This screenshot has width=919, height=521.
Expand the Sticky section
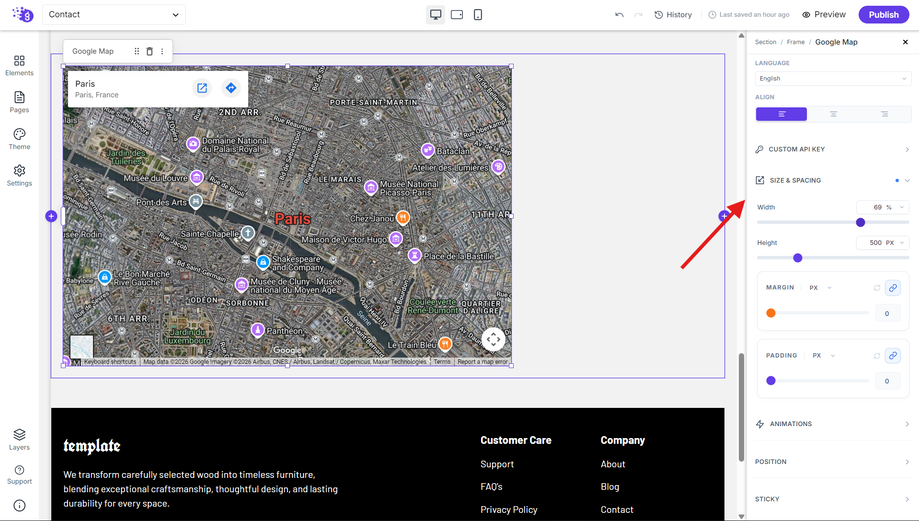coord(833,499)
